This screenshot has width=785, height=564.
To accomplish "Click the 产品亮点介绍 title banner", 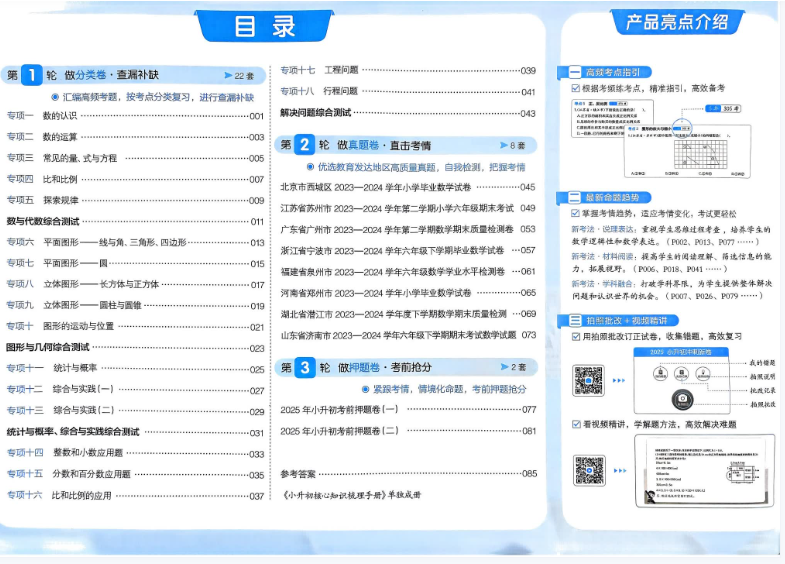I will (x=677, y=22).
